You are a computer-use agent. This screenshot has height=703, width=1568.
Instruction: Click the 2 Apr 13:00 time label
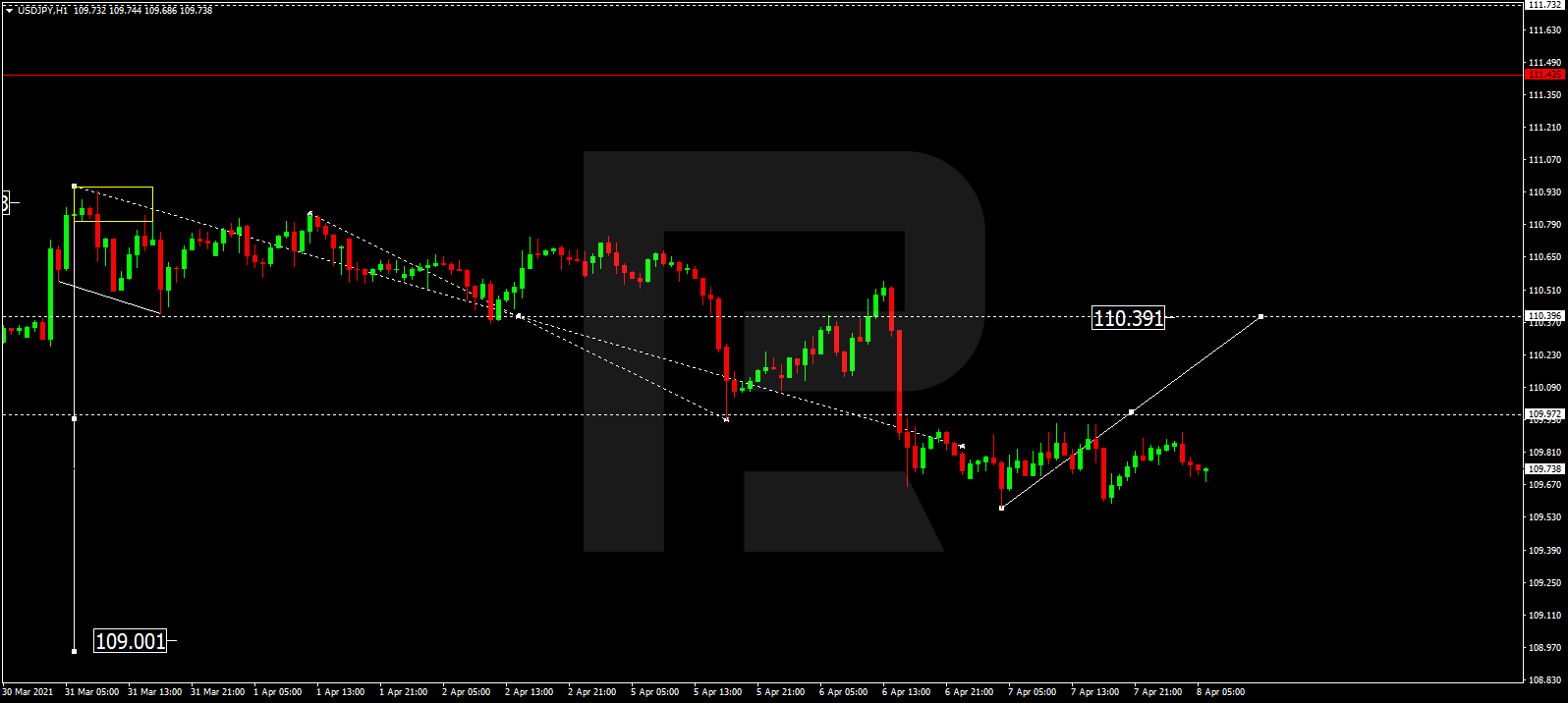point(529,692)
